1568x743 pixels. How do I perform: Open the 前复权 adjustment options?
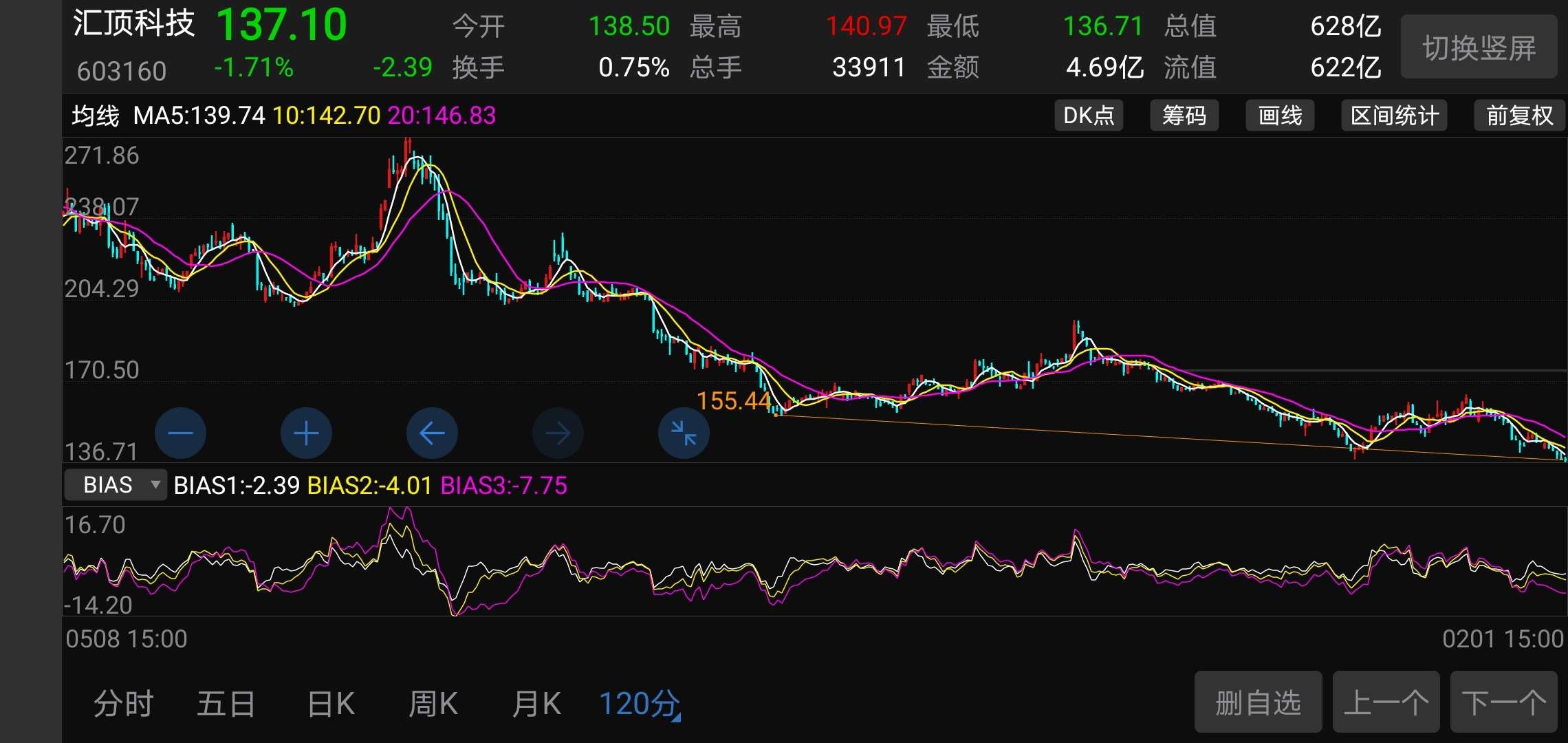click(x=1519, y=116)
